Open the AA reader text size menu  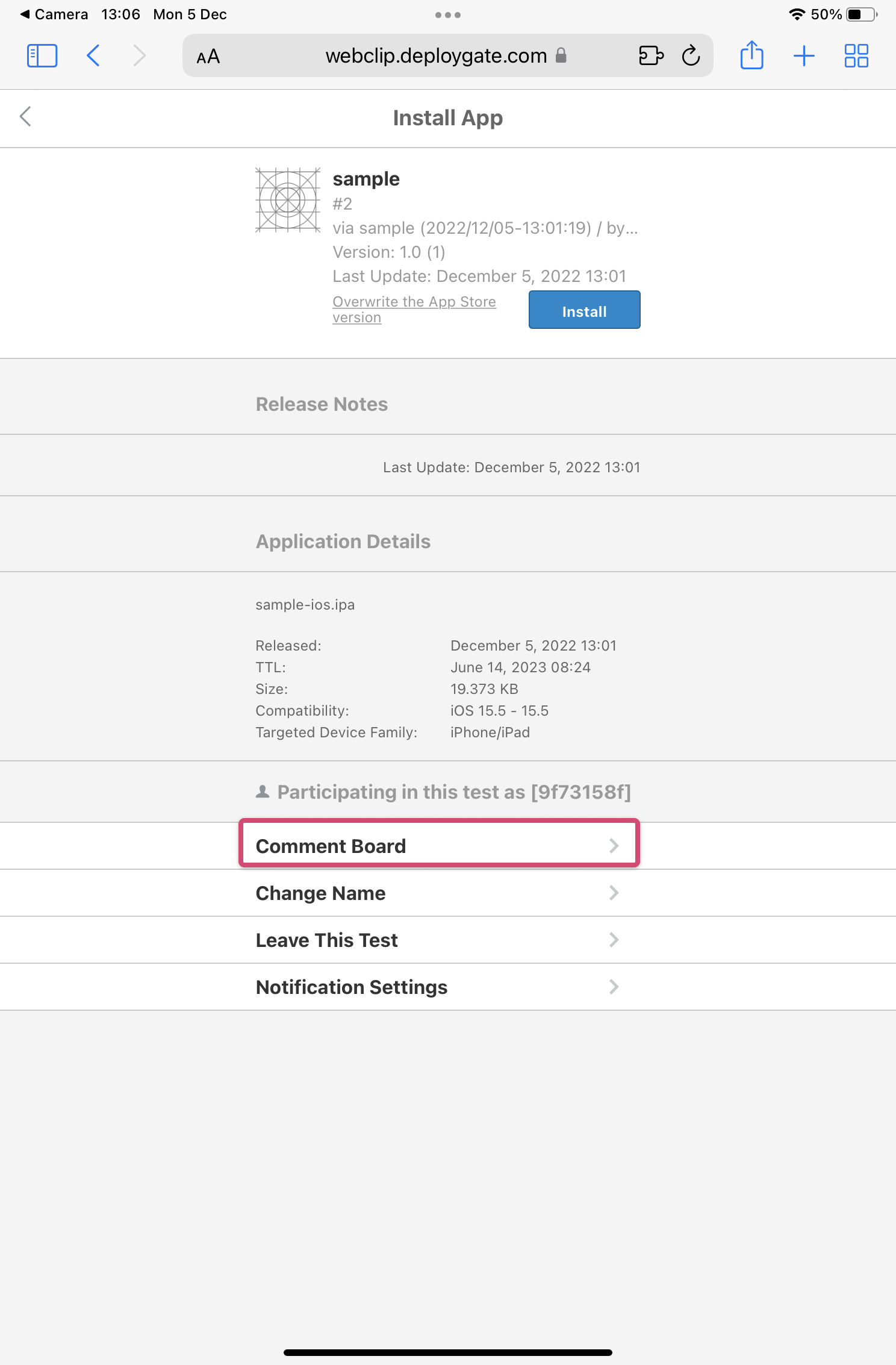pos(208,57)
